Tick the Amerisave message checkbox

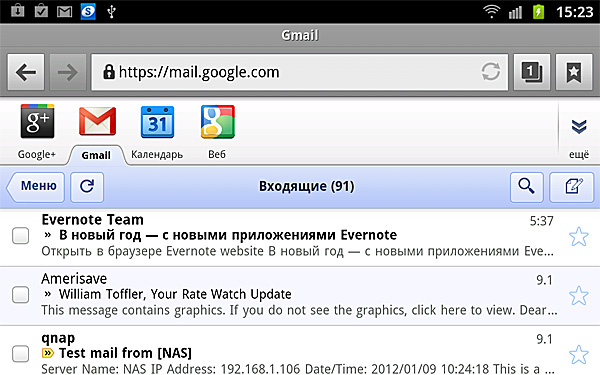(x=20, y=295)
